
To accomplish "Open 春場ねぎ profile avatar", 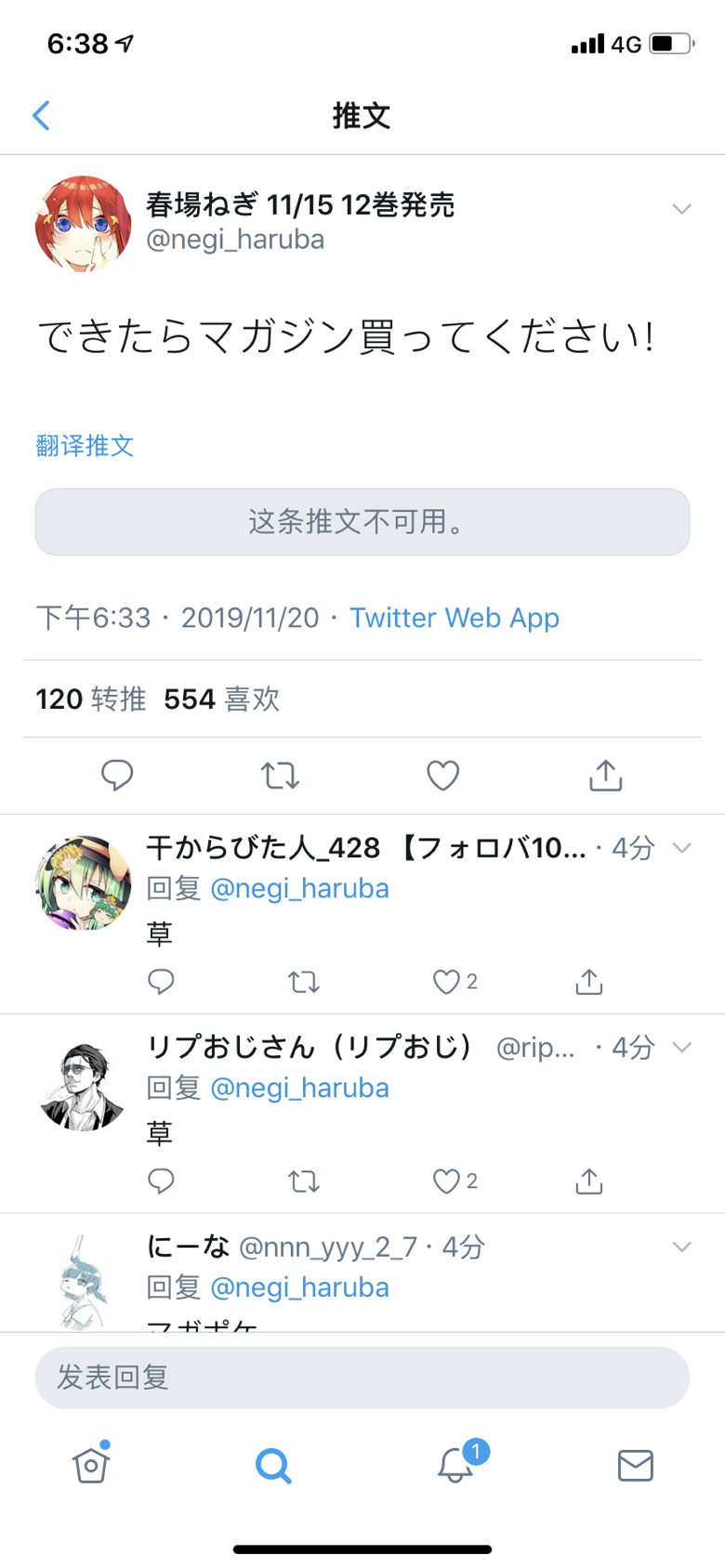I will [84, 224].
